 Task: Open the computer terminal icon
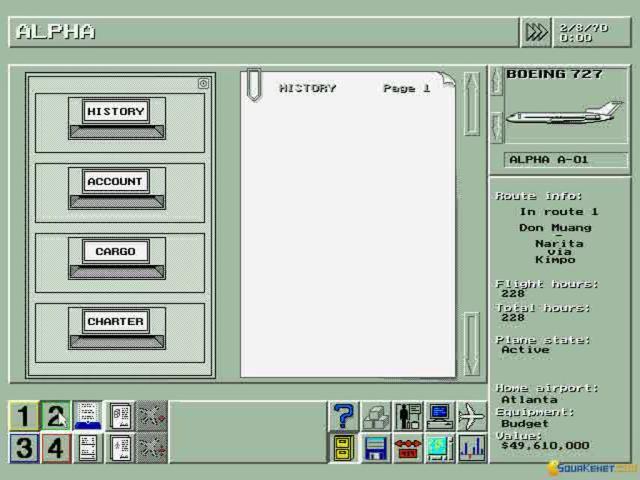tap(440, 416)
